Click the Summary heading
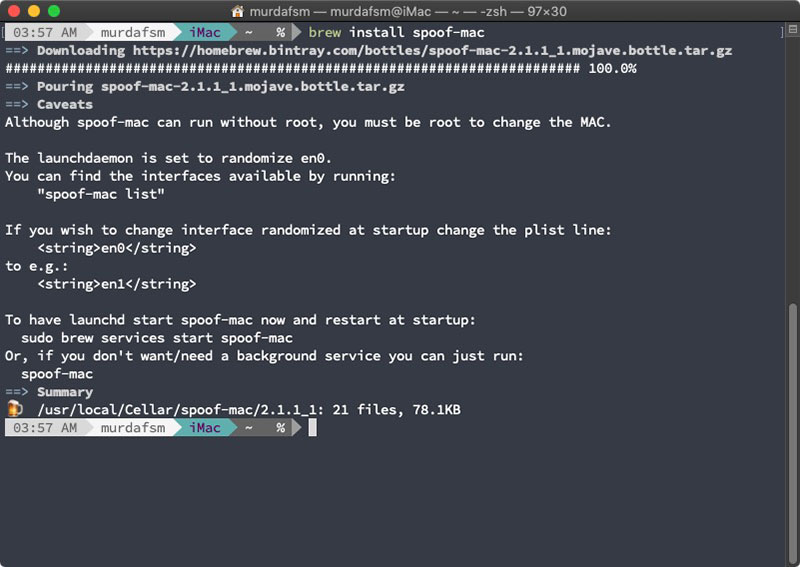Viewport: 800px width, 567px height. [x=64, y=392]
